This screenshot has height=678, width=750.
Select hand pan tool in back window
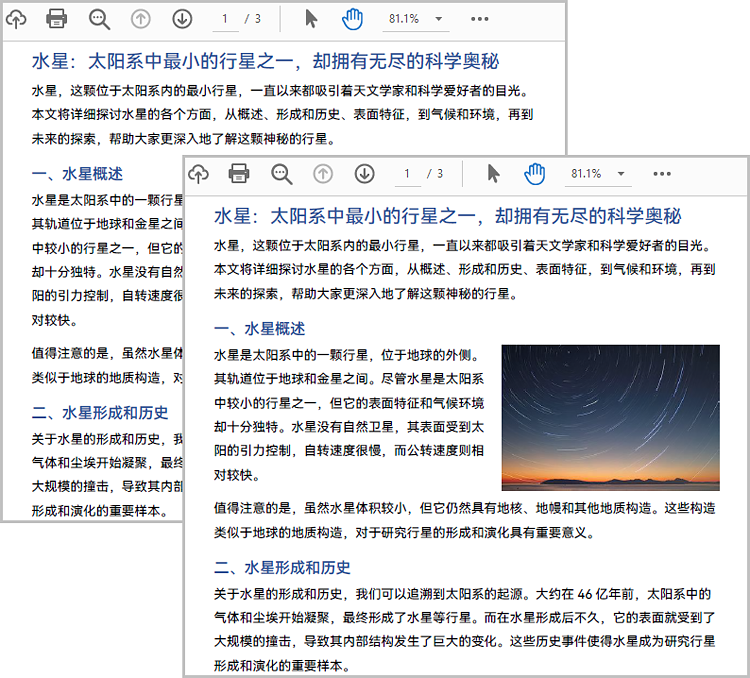click(353, 19)
